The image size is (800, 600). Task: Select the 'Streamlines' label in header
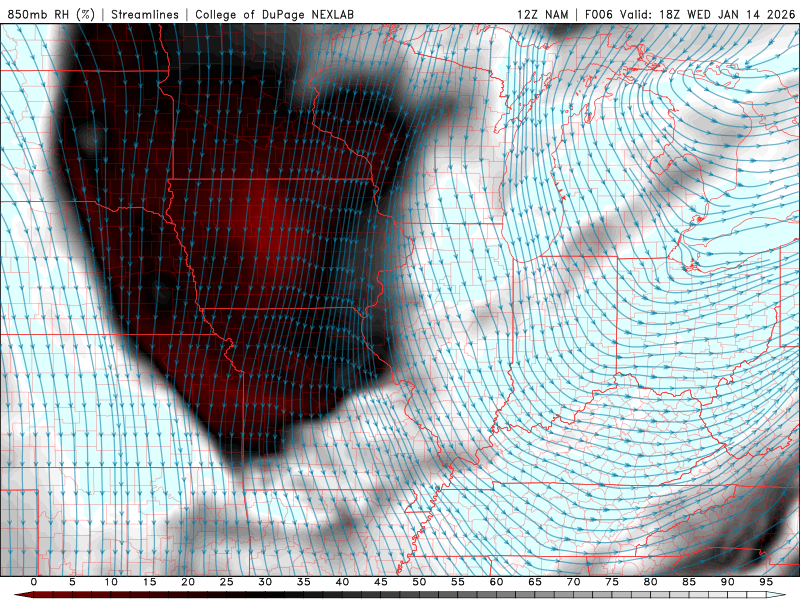click(145, 14)
